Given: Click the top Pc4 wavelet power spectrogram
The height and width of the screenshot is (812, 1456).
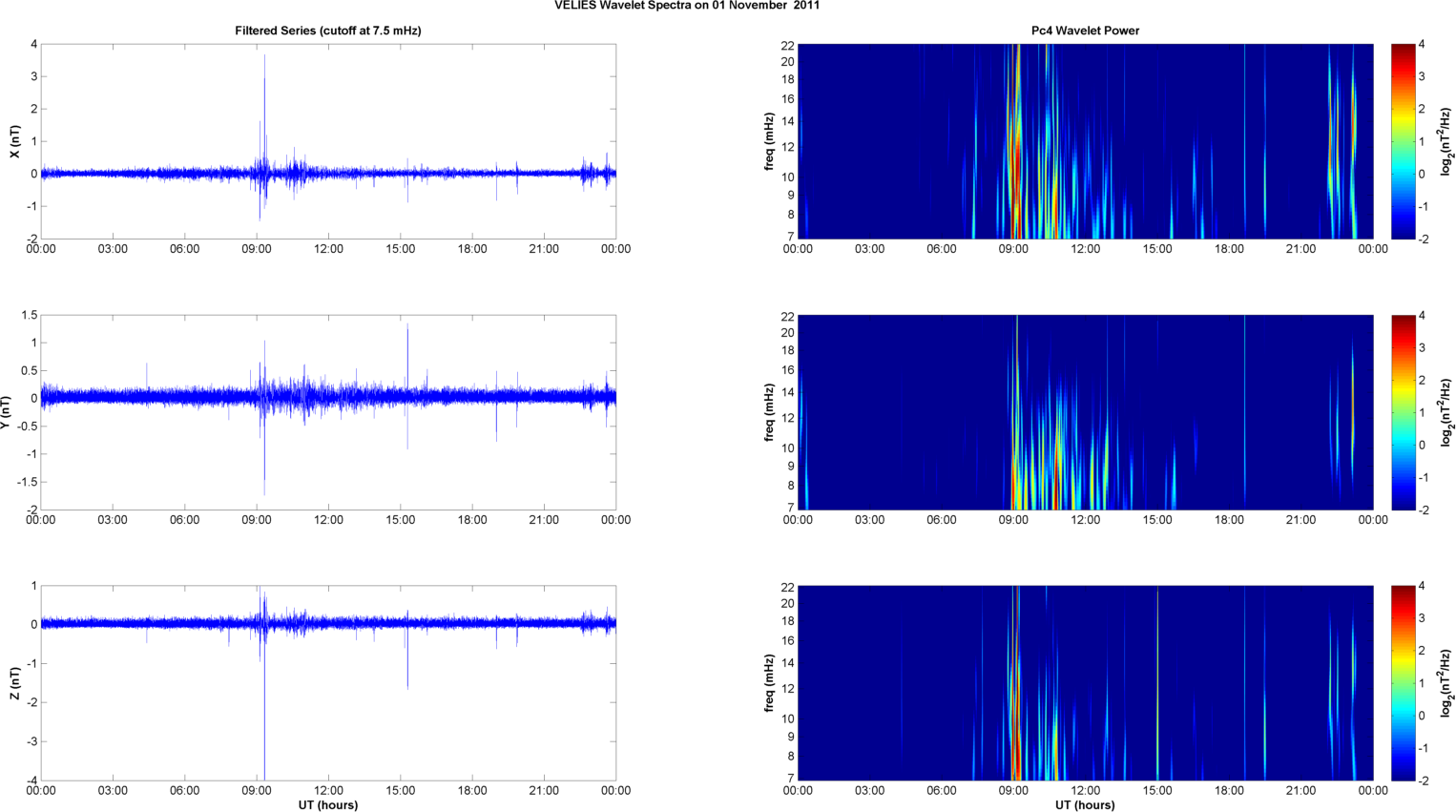Looking at the screenshot, I should 1085,141.
